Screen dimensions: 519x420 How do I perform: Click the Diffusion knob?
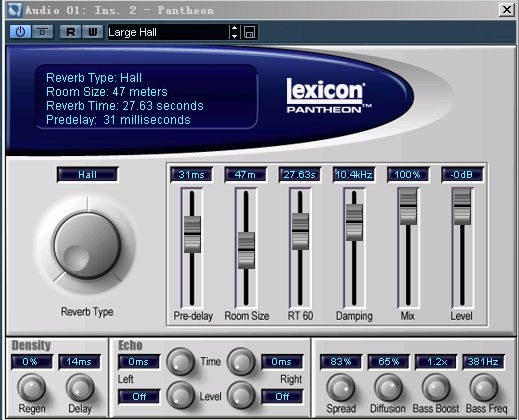[388, 388]
